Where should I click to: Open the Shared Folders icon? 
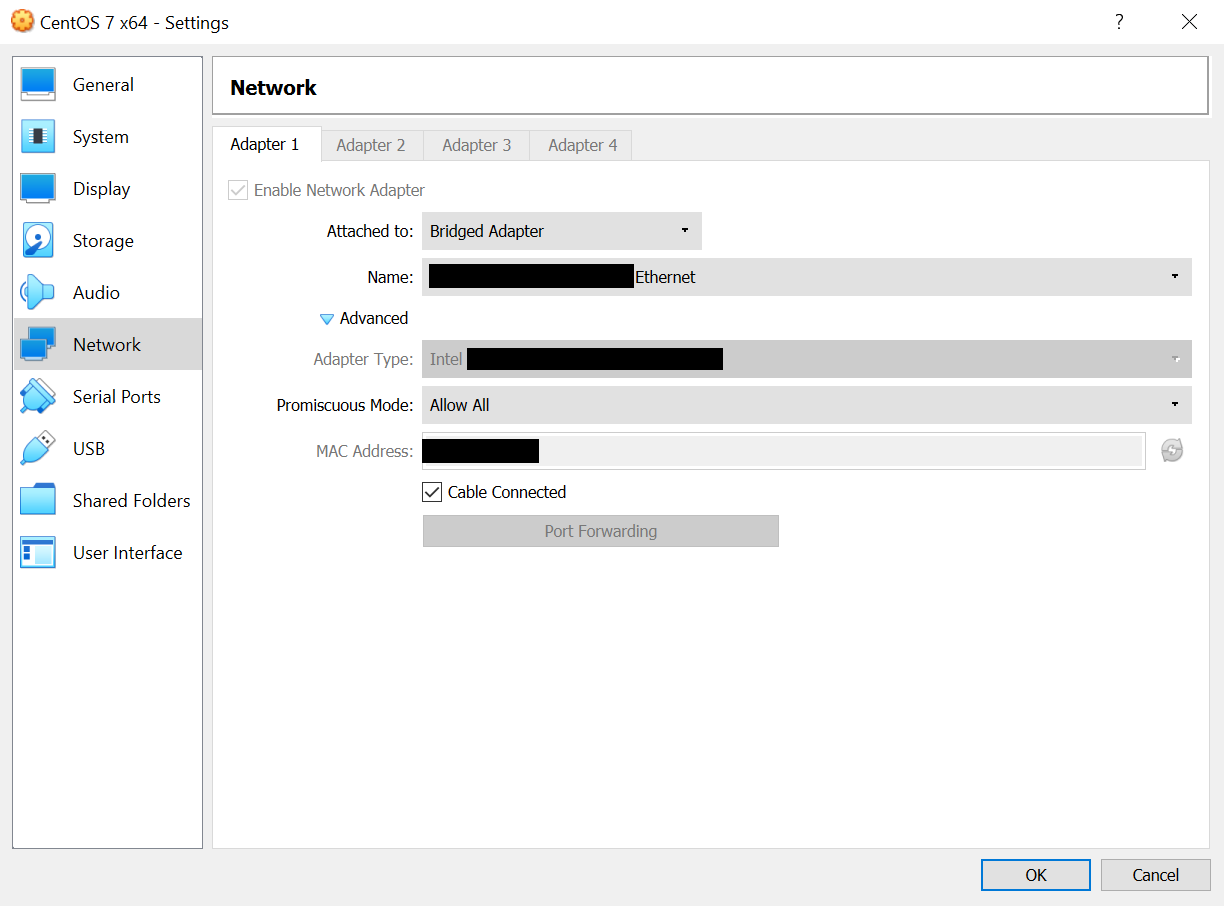[38, 501]
